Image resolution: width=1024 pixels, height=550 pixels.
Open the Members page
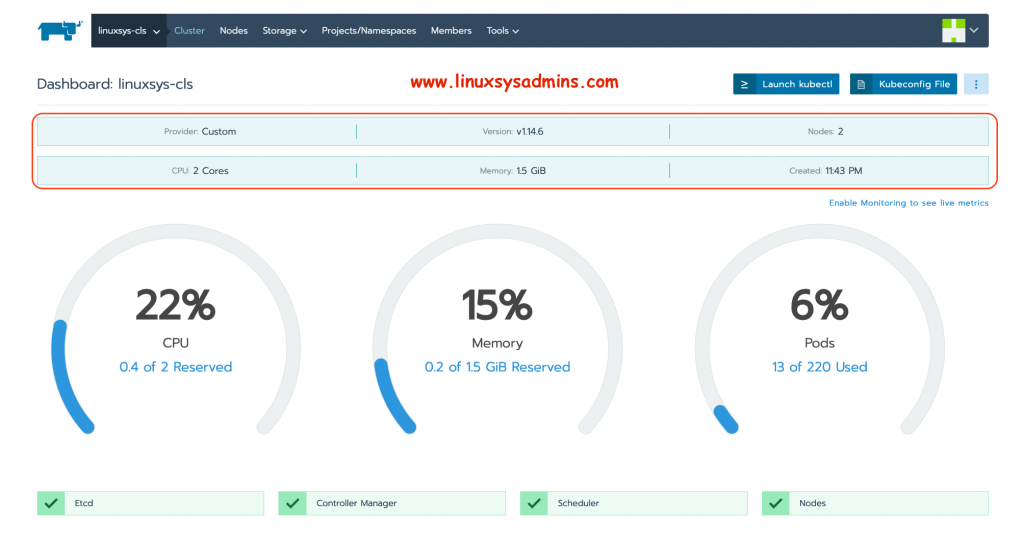tap(451, 31)
